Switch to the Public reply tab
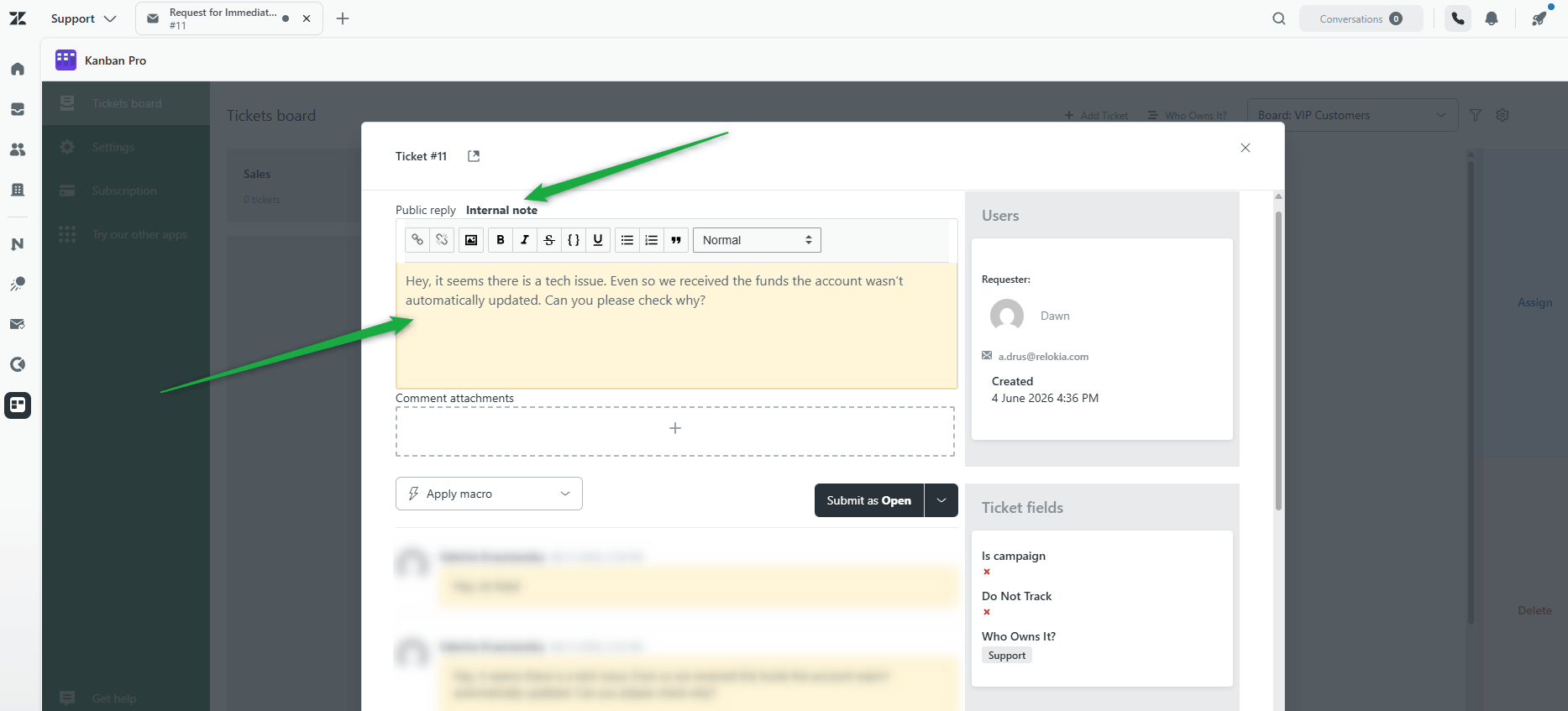Image resolution: width=1568 pixels, height=711 pixels. [x=426, y=210]
